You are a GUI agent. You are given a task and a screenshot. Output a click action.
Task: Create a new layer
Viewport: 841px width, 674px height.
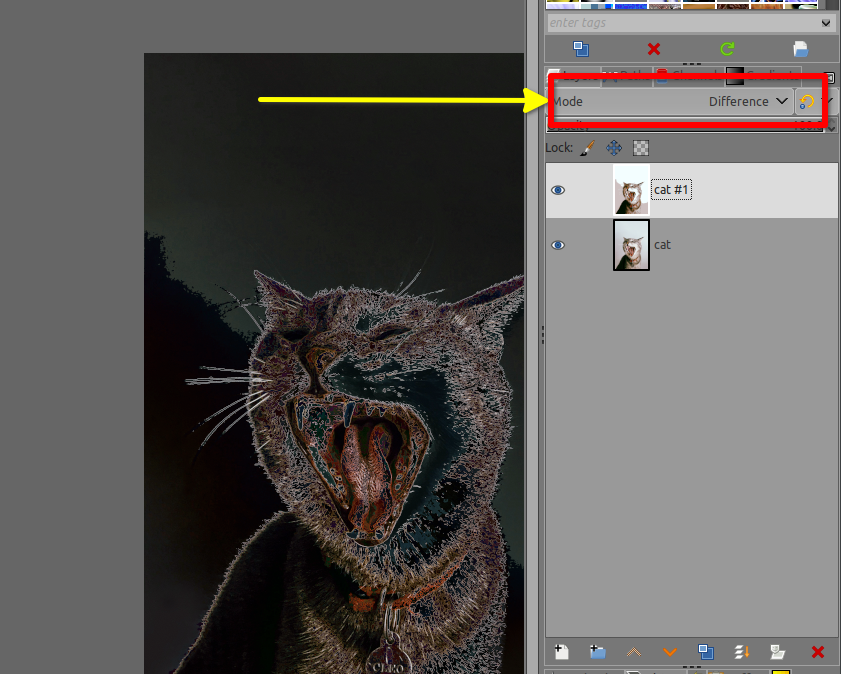pos(562,651)
